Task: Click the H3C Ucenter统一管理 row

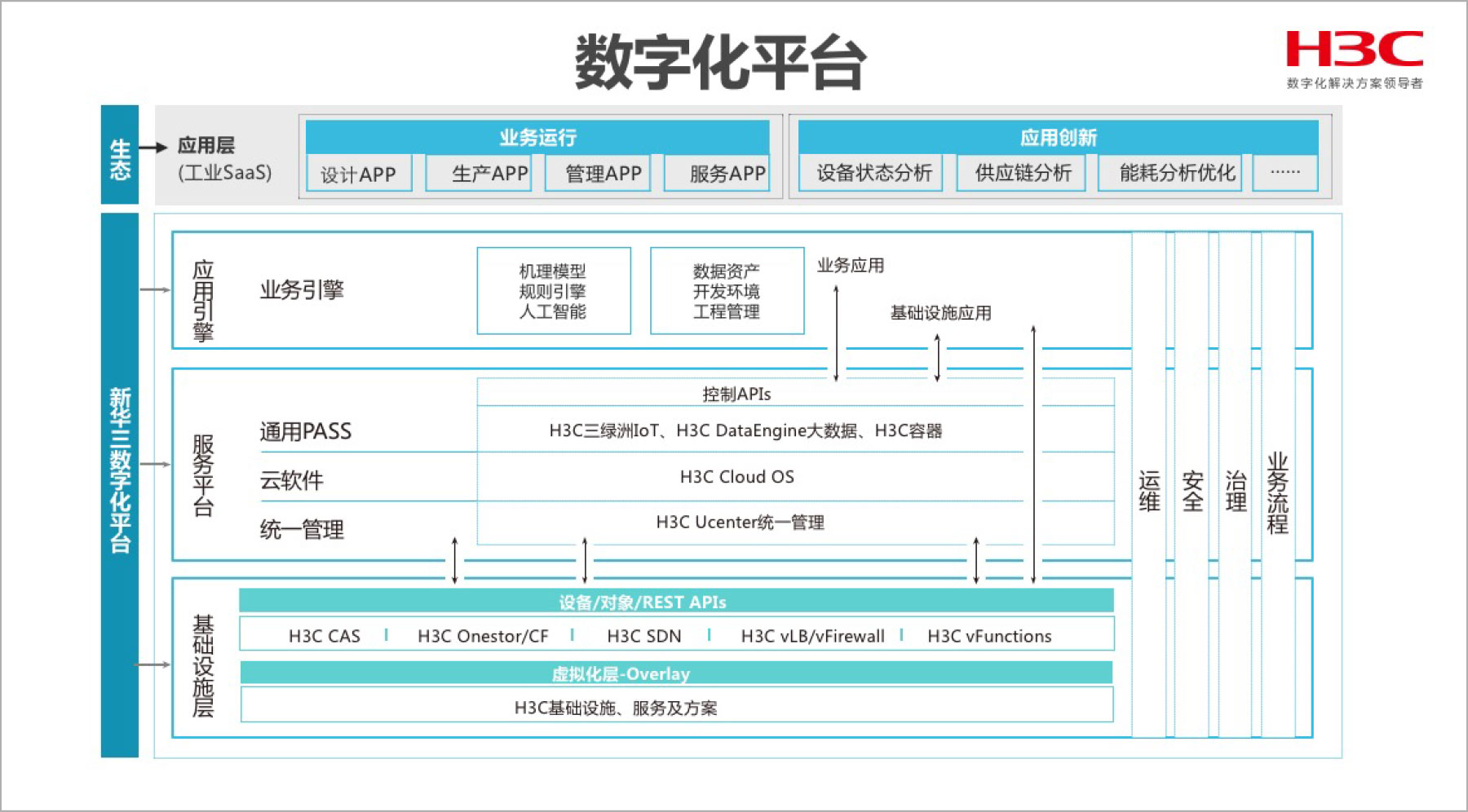Action: coord(740,523)
